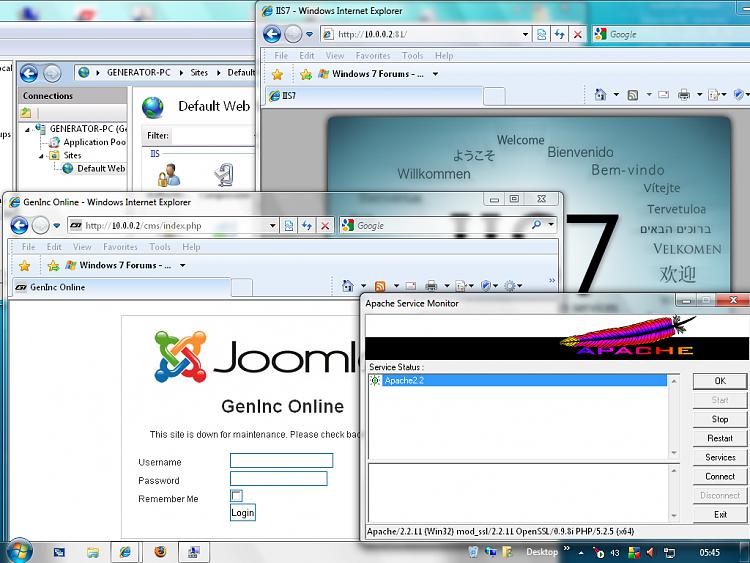This screenshot has width=750, height=563.
Task: Go back in the IIS7 Internet Explorer window
Action: pos(272,34)
